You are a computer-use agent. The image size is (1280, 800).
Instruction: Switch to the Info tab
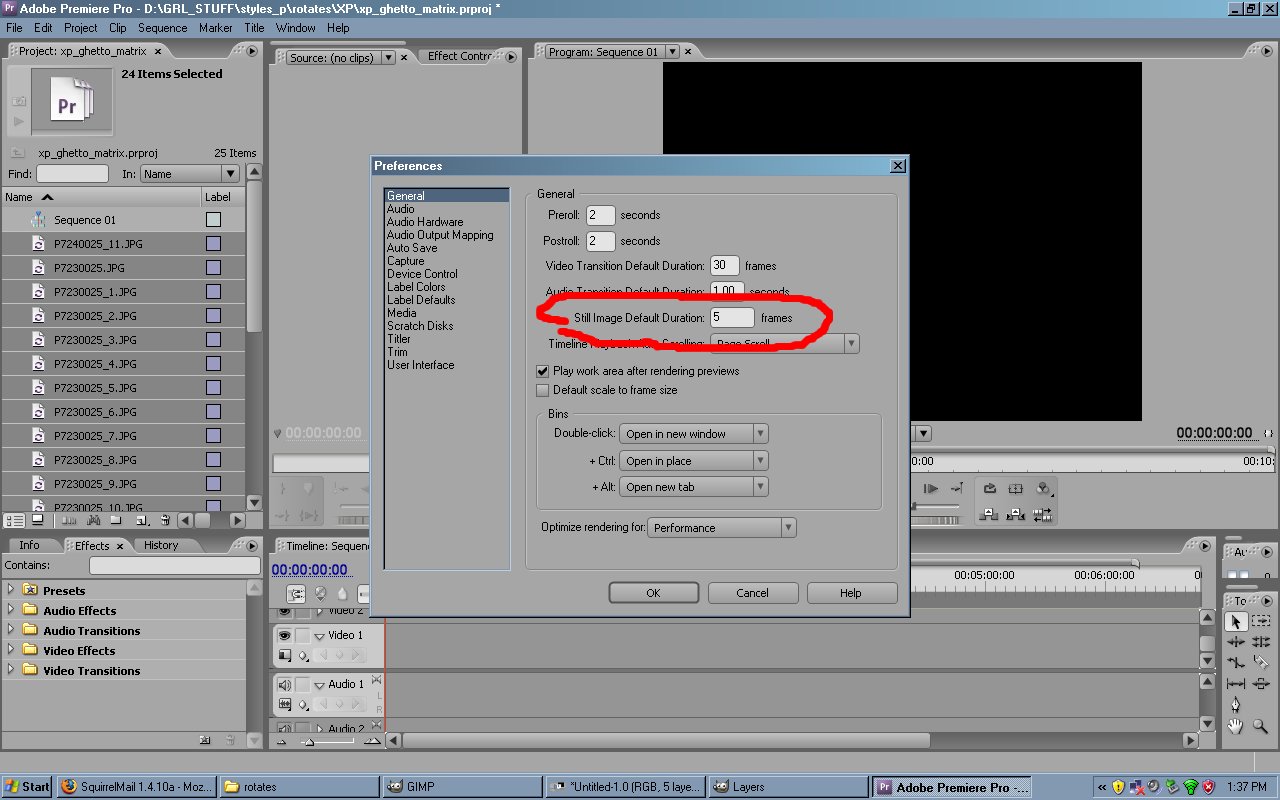(30, 545)
